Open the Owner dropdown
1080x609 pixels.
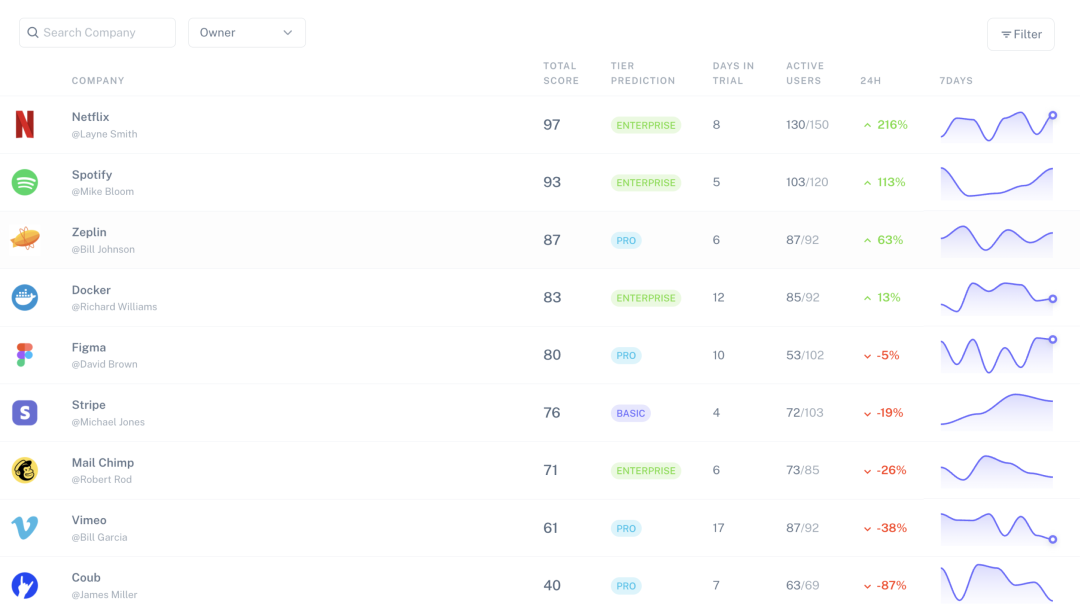[x=247, y=32]
